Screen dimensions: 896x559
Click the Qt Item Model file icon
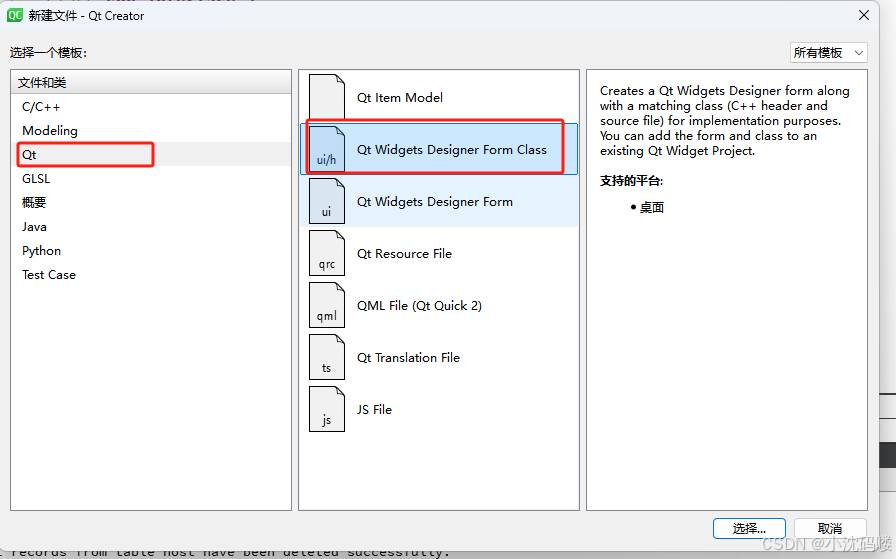[x=327, y=98]
